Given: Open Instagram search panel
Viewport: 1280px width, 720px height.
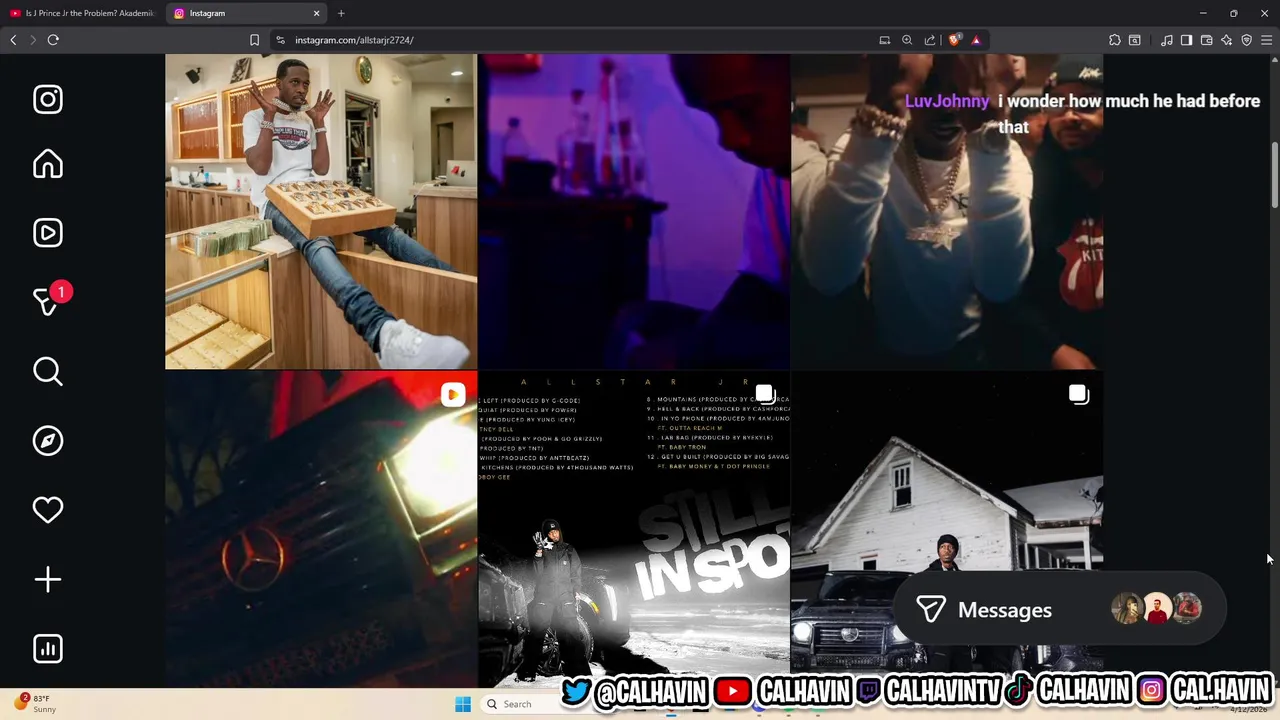Looking at the screenshot, I should 48,371.
